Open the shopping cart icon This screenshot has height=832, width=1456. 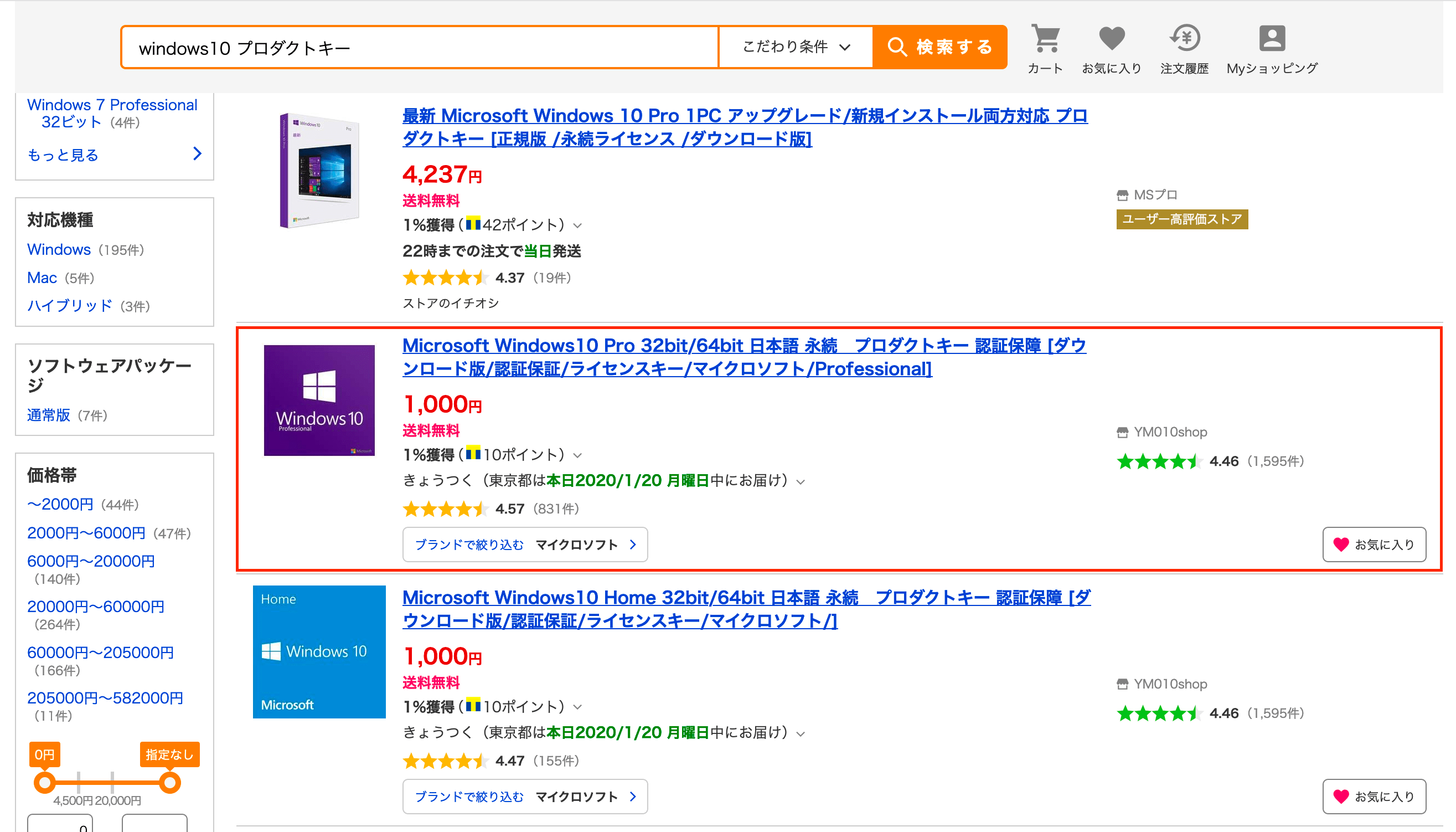coord(1045,49)
